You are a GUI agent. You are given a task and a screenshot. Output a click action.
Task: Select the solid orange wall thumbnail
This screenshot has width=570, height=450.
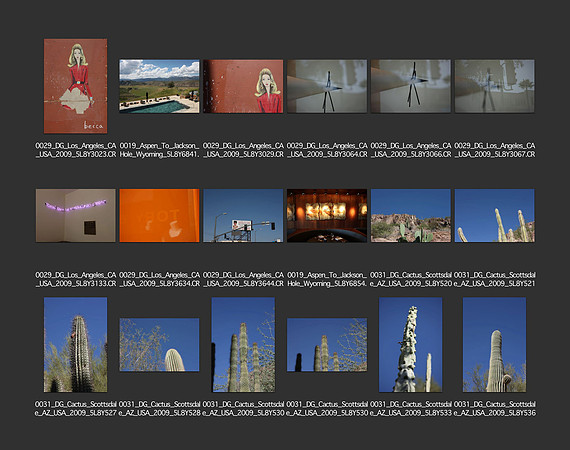[x=159, y=216]
